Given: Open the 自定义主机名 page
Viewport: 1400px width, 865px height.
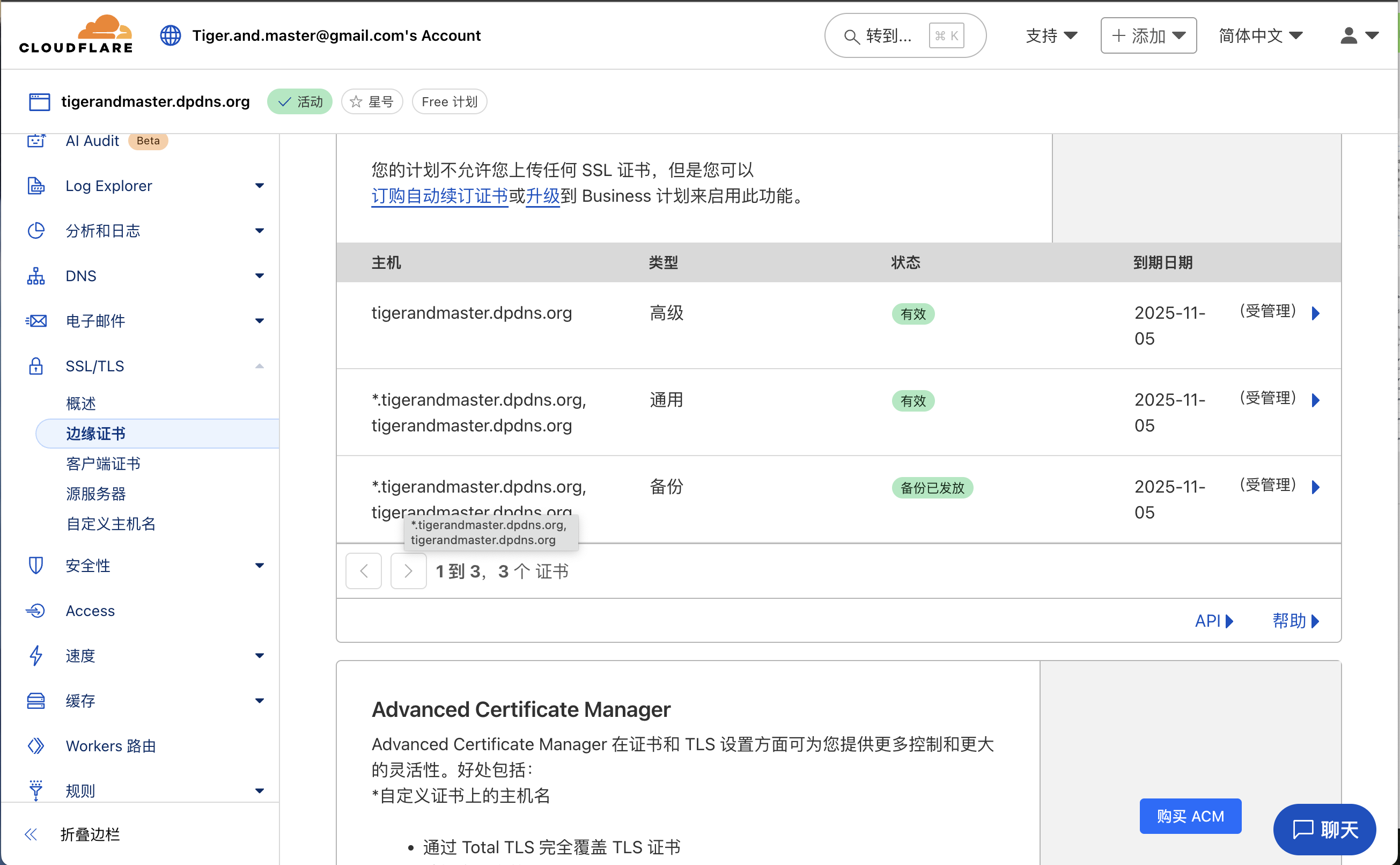Looking at the screenshot, I should pos(111,524).
